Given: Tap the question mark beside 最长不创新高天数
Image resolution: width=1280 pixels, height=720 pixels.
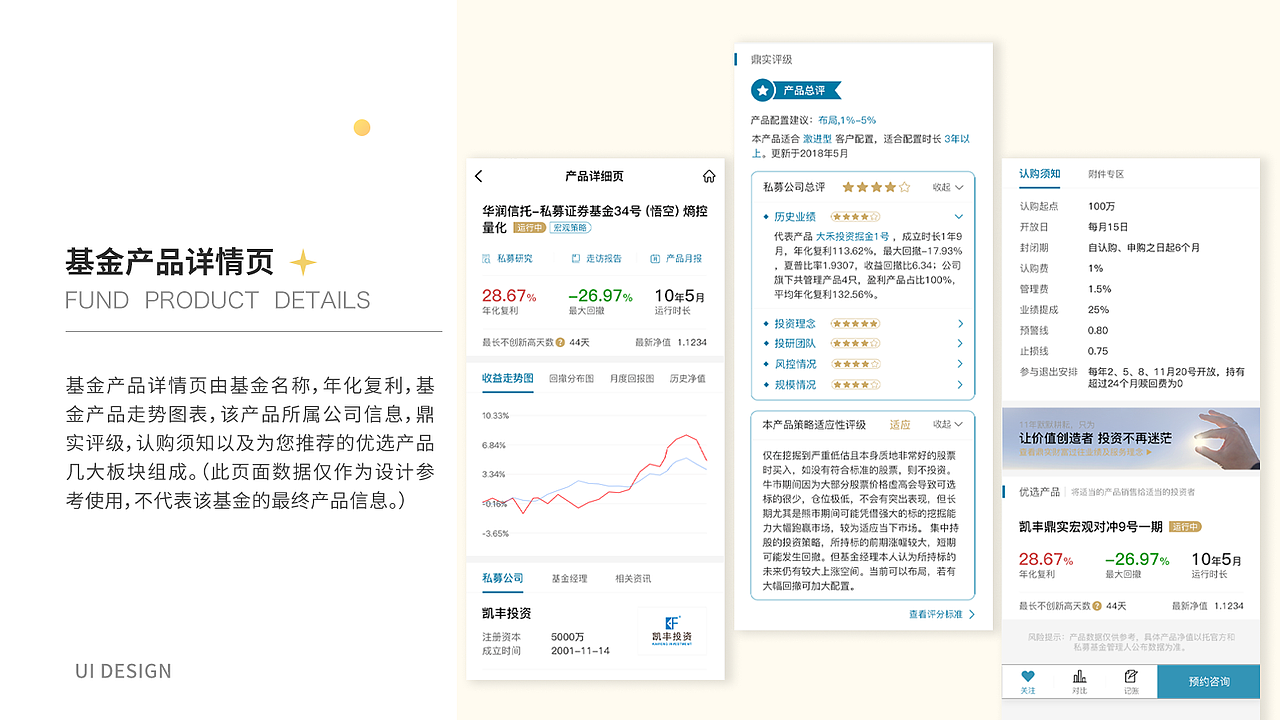Looking at the screenshot, I should point(559,342).
